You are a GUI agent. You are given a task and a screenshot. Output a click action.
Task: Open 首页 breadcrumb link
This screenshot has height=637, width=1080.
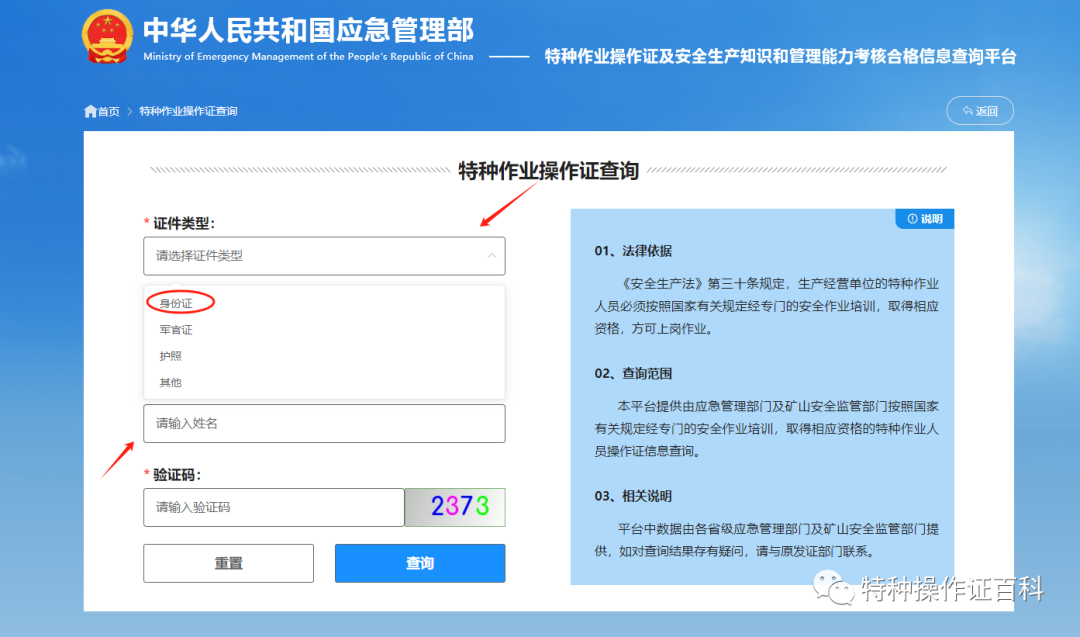click(108, 111)
